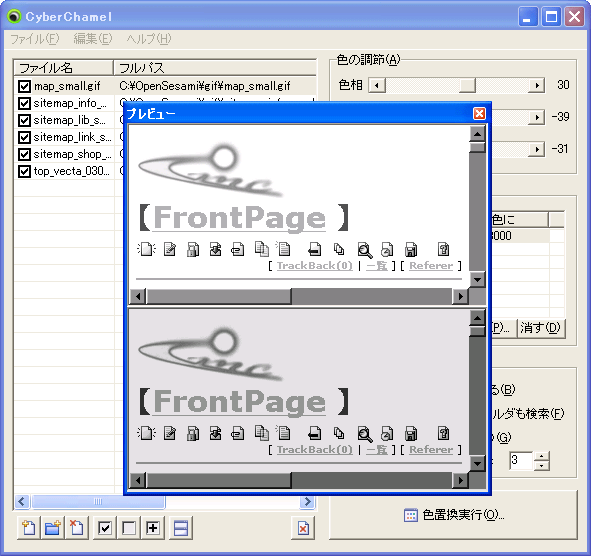The image size is (591, 556).
Task: Click scroll-down arrow in original preview pane
Action: [x=477, y=280]
